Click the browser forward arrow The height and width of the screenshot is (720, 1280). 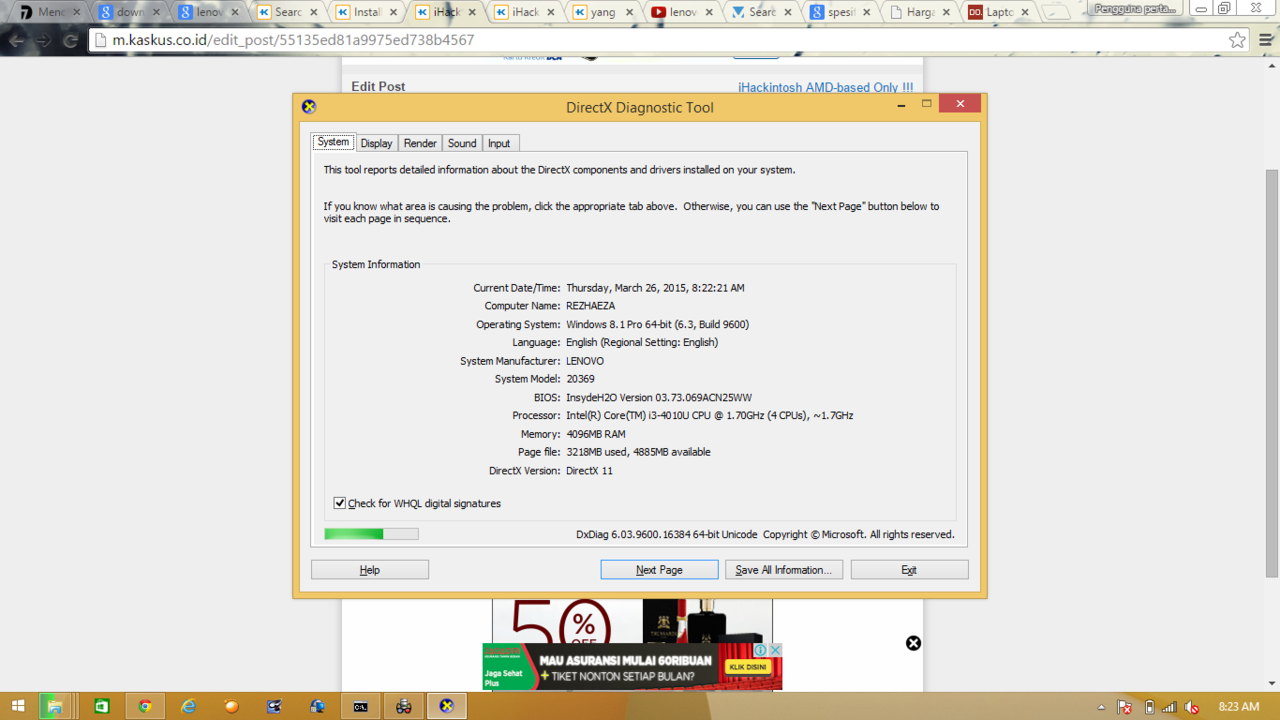pos(43,41)
